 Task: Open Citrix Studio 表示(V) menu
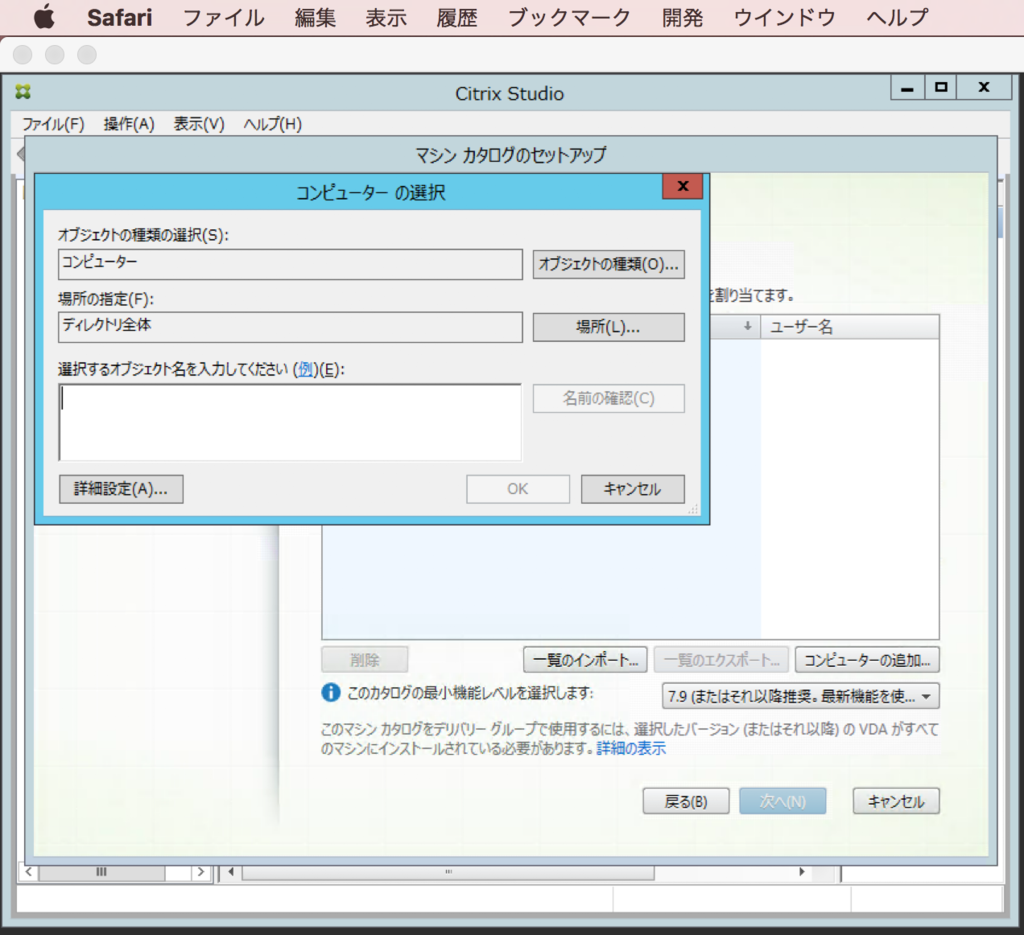pyautogui.click(x=199, y=124)
